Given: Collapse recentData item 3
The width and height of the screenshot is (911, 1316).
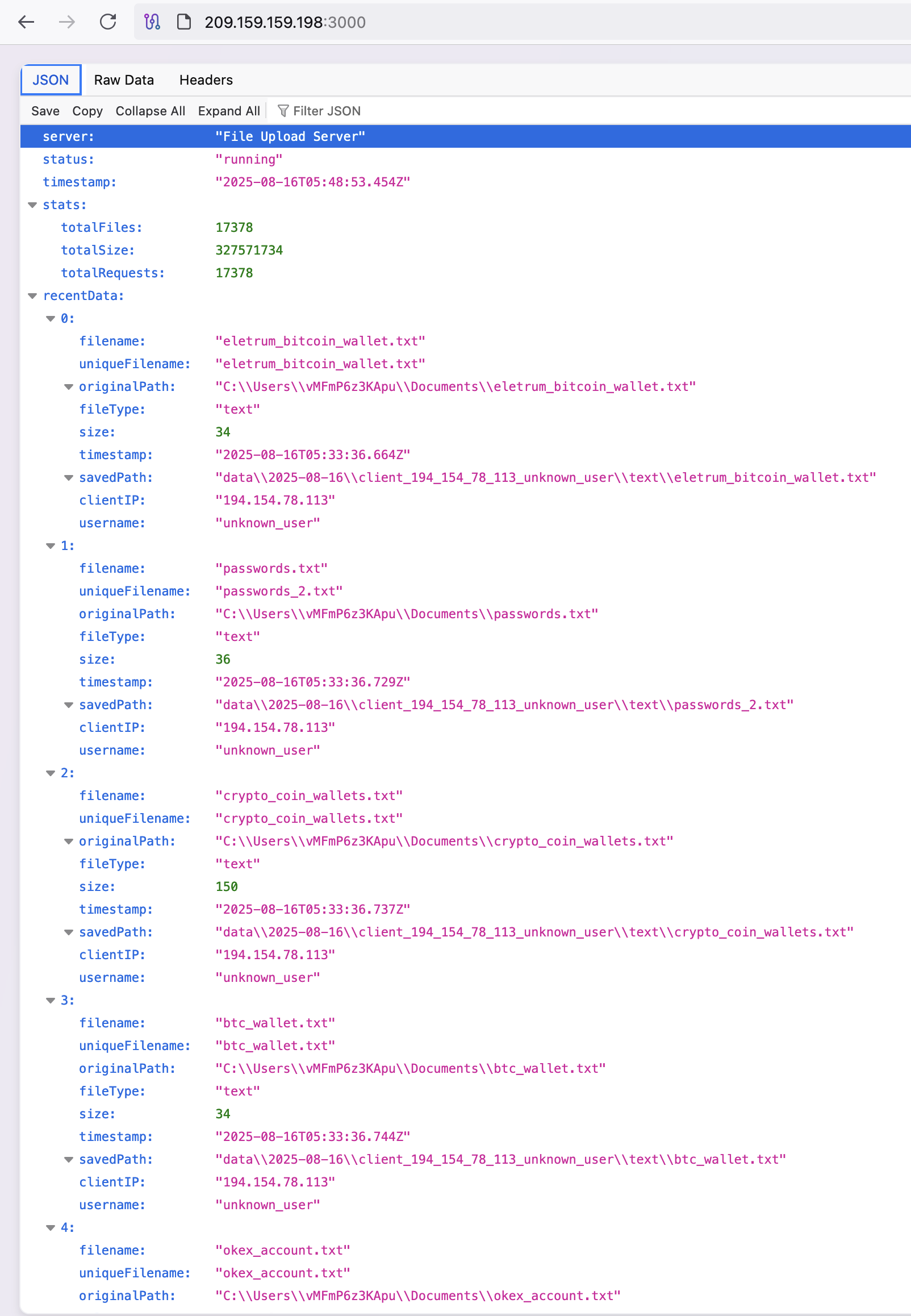Looking at the screenshot, I should click(50, 1000).
